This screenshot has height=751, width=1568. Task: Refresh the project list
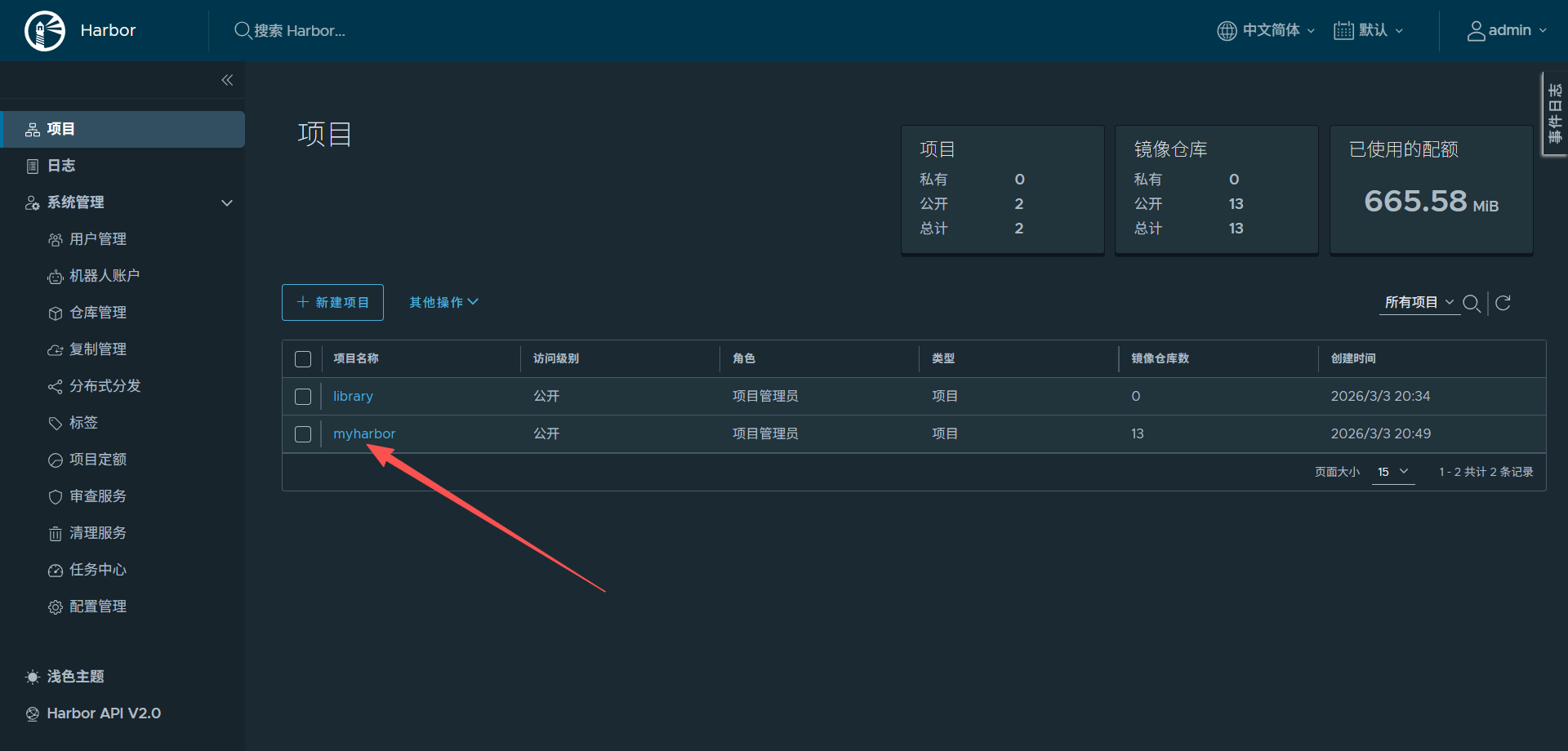(x=1503, y=303)
